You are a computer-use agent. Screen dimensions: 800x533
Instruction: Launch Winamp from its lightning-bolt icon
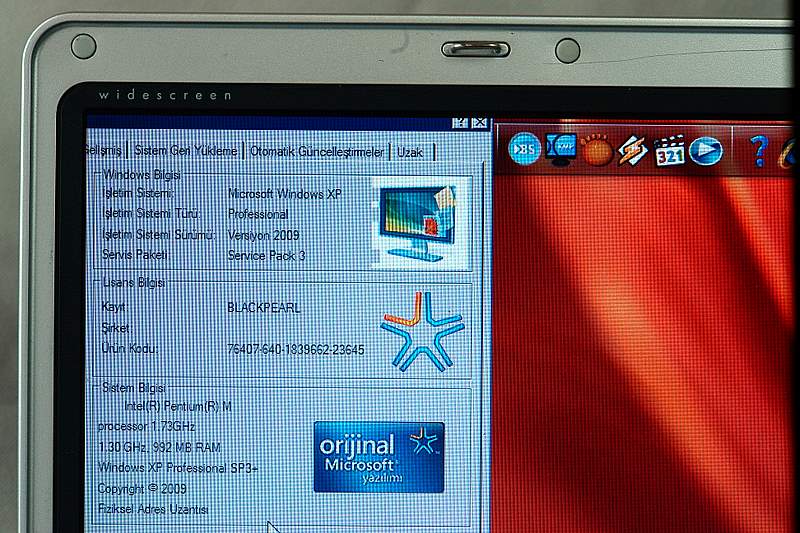(633, 150)
